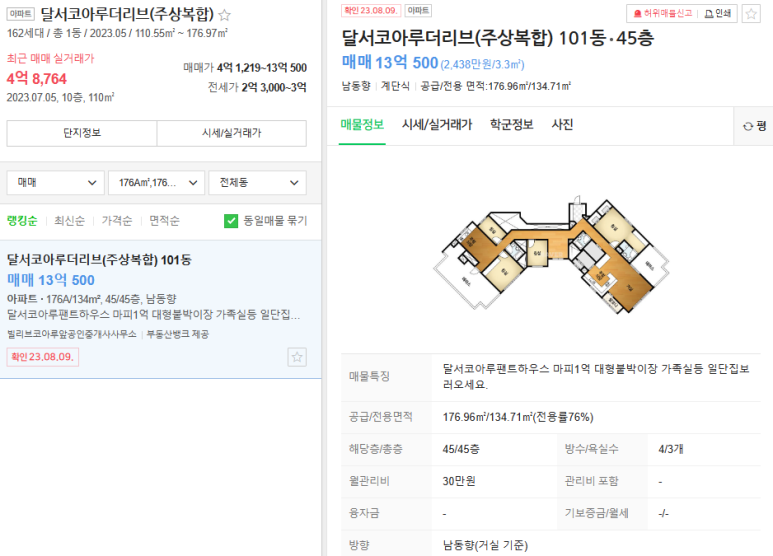Click the 확인 23.08.09. badge in the listing card

coord(42,357)
